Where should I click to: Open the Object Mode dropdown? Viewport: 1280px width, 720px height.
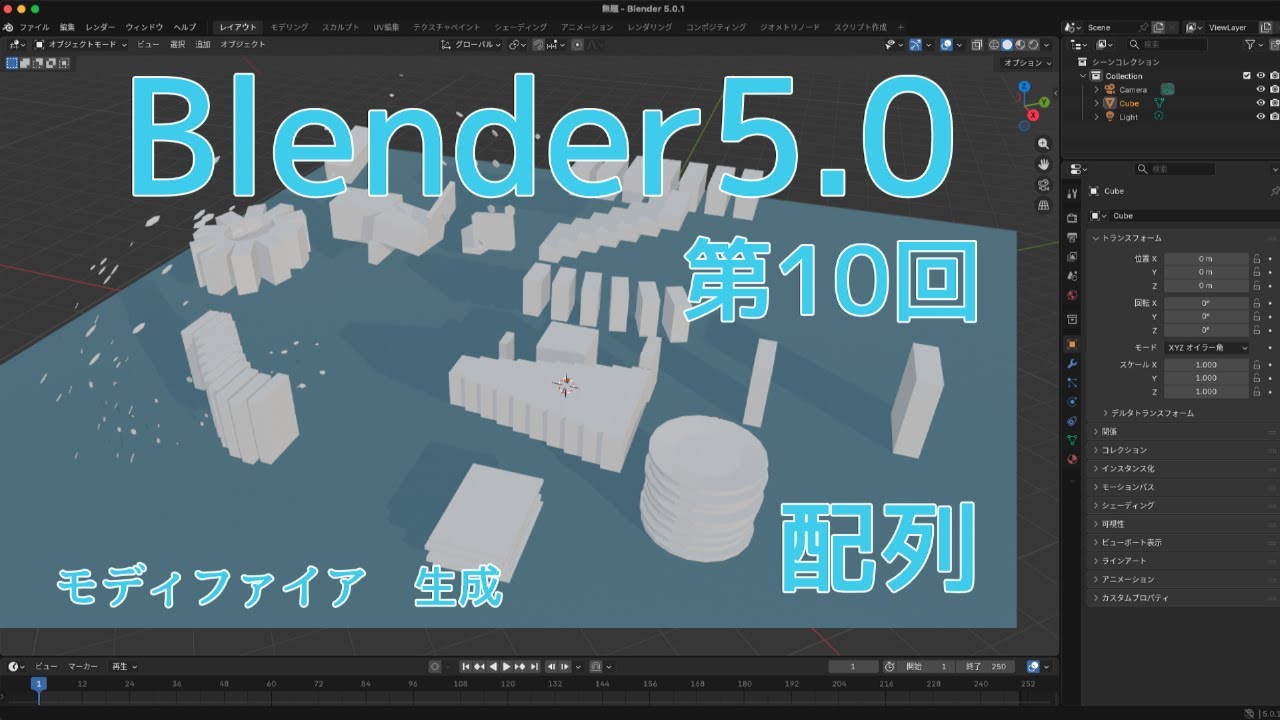tap(82, 45)
